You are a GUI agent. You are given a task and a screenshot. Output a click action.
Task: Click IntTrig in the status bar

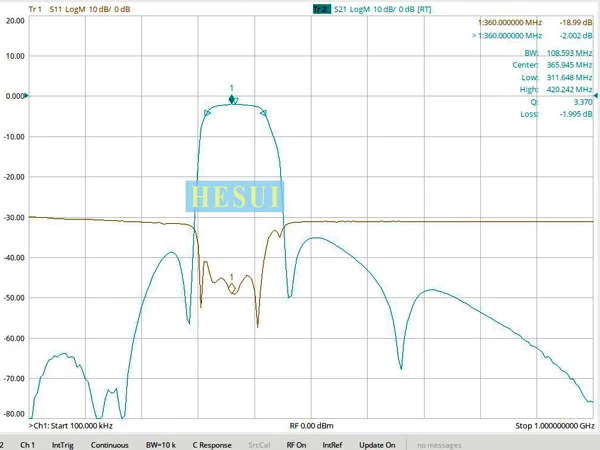[x=62, y=445]
